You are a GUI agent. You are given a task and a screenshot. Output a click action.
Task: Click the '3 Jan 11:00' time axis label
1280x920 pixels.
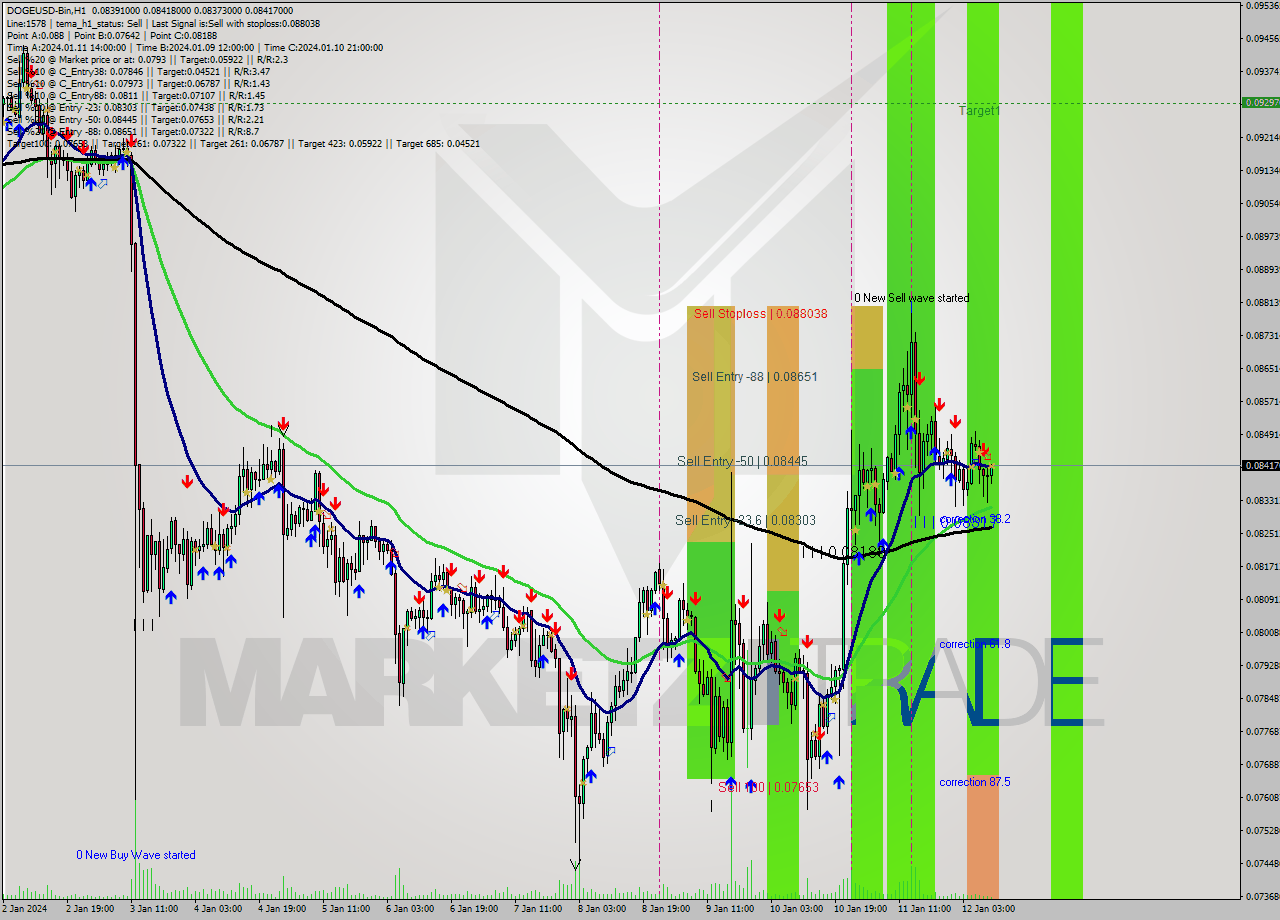click(153, 909)
